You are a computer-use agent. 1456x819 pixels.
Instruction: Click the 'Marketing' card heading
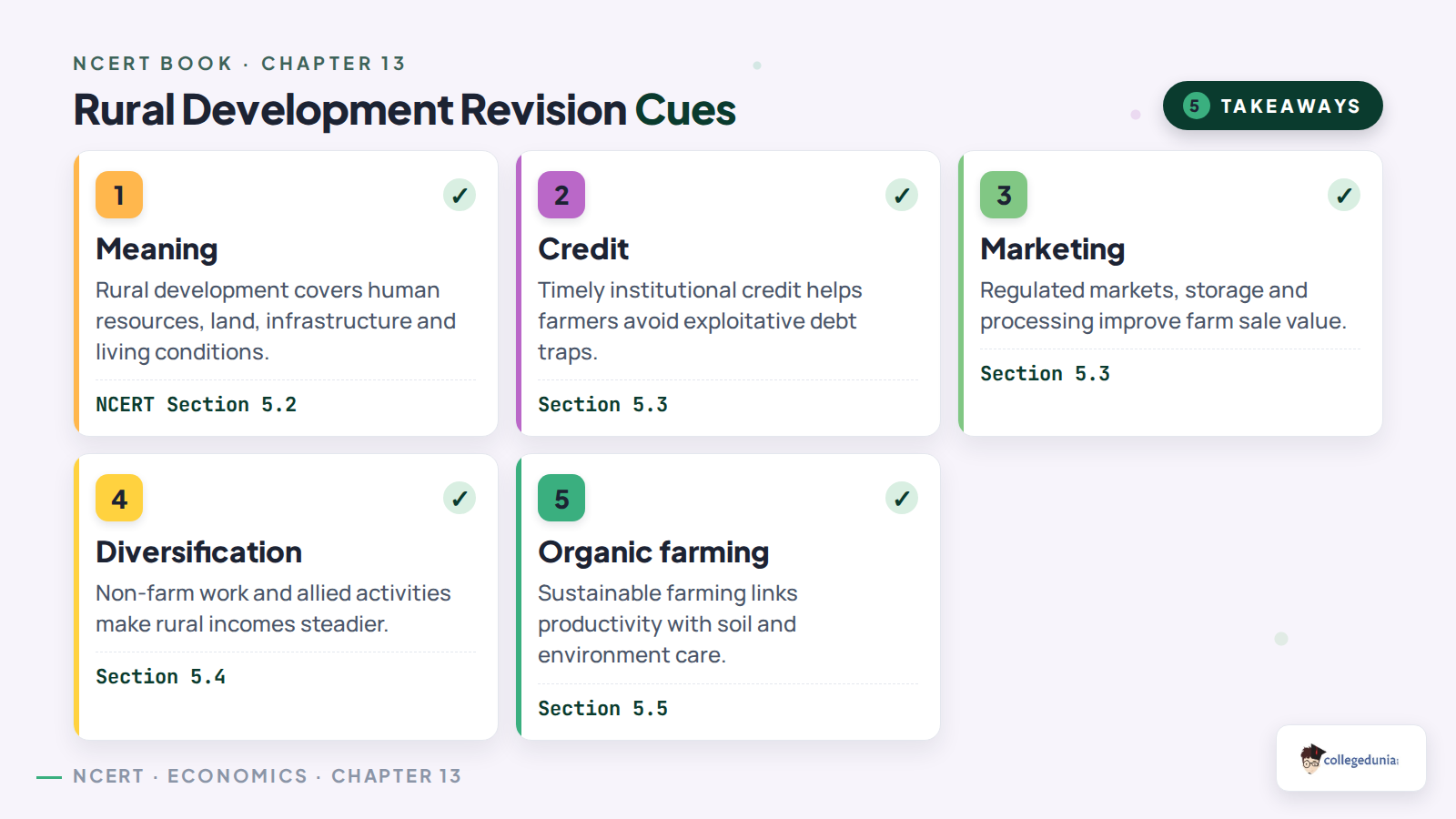click(1053, 249)
